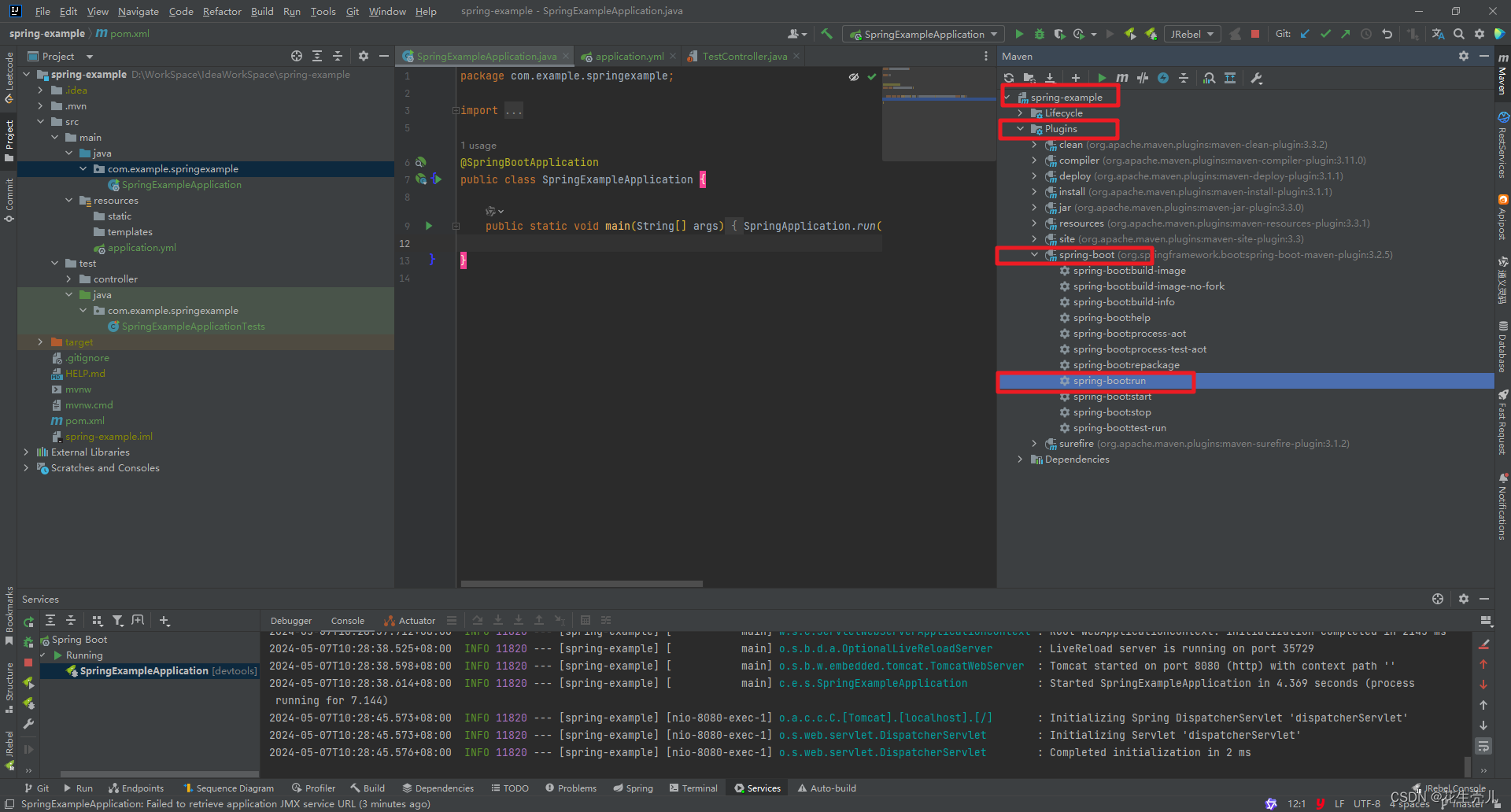Open TODO tool window button
The image size is (1511, 812).
tap(510, 788)
